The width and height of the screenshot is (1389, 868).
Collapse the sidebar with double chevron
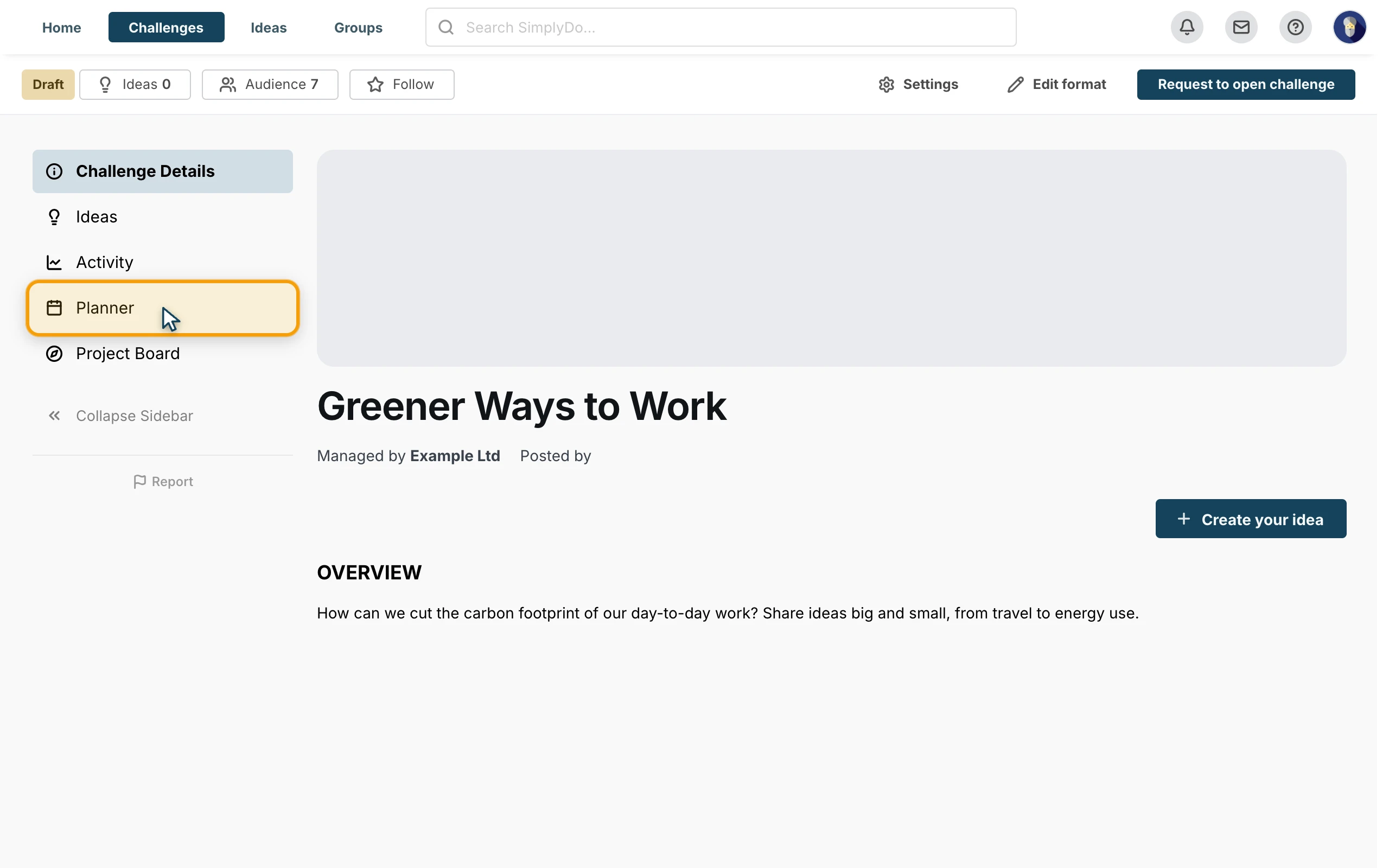(54, 416)
